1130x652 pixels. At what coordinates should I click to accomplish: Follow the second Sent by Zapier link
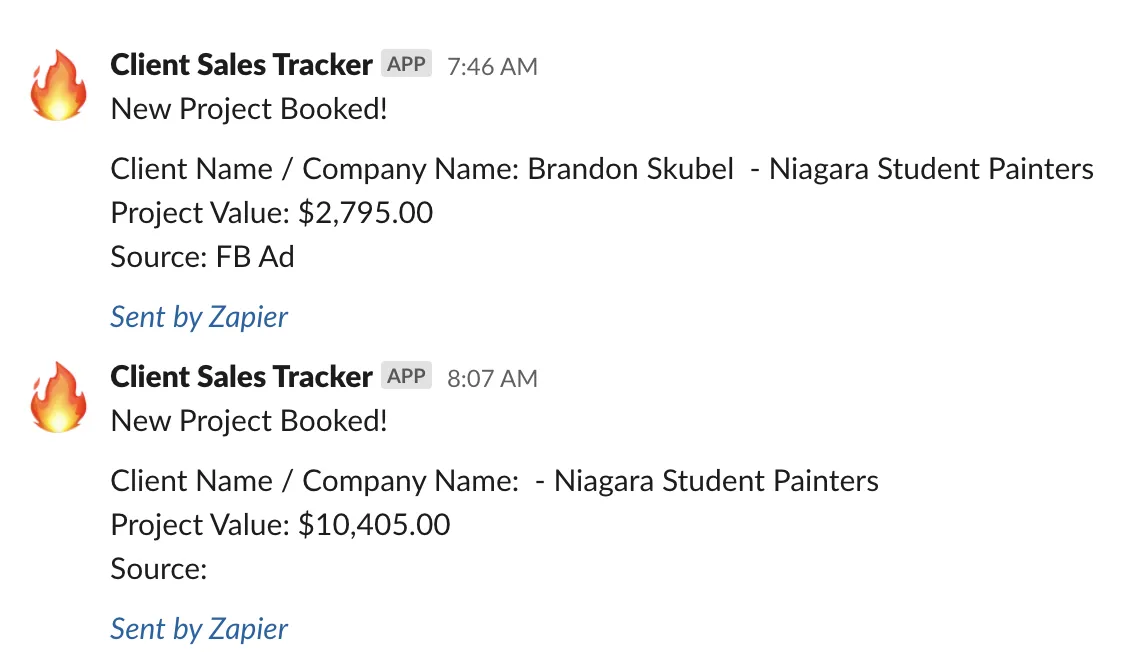click(199, 630)
